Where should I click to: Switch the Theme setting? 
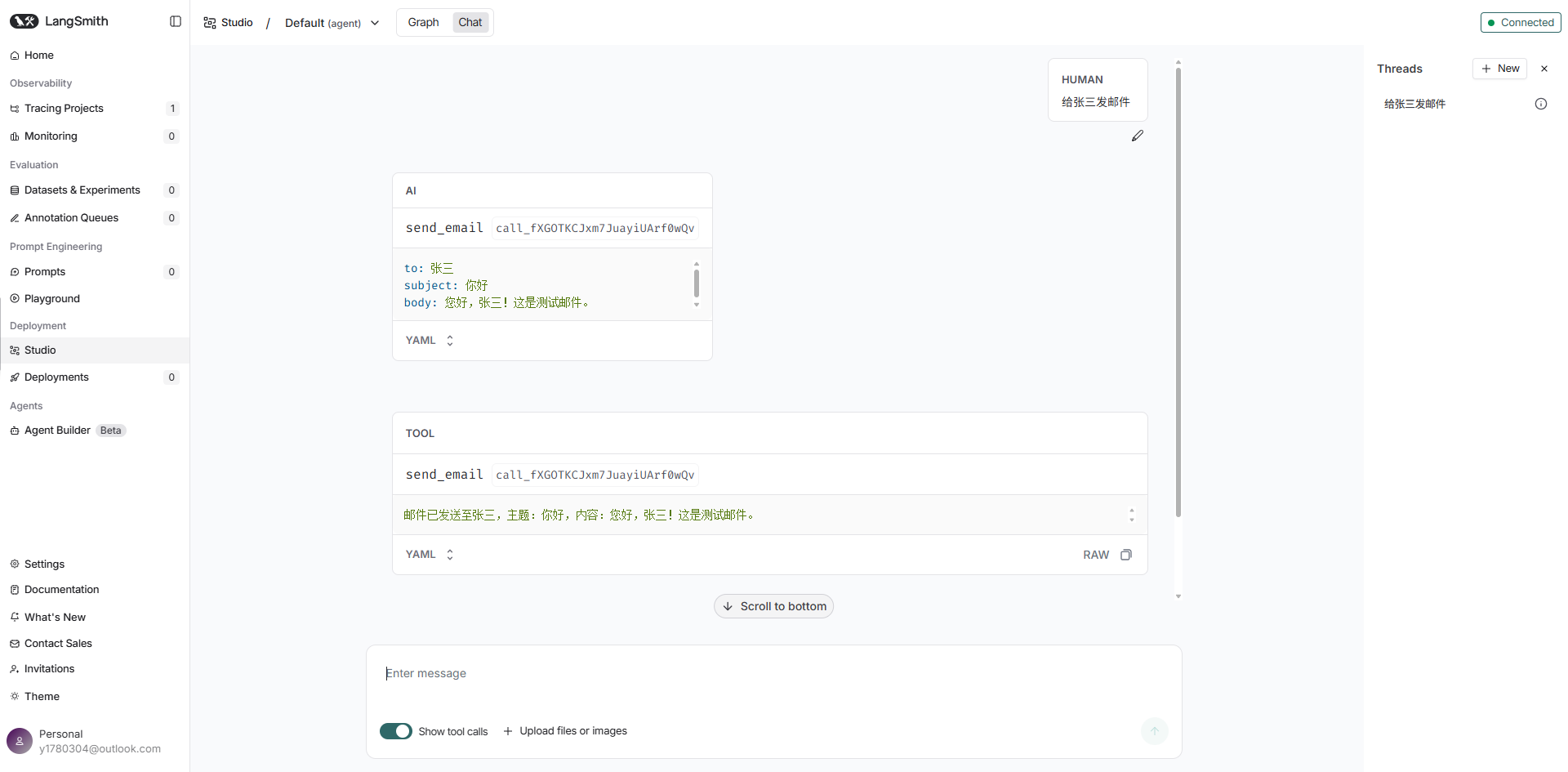[x=42, y=697]
